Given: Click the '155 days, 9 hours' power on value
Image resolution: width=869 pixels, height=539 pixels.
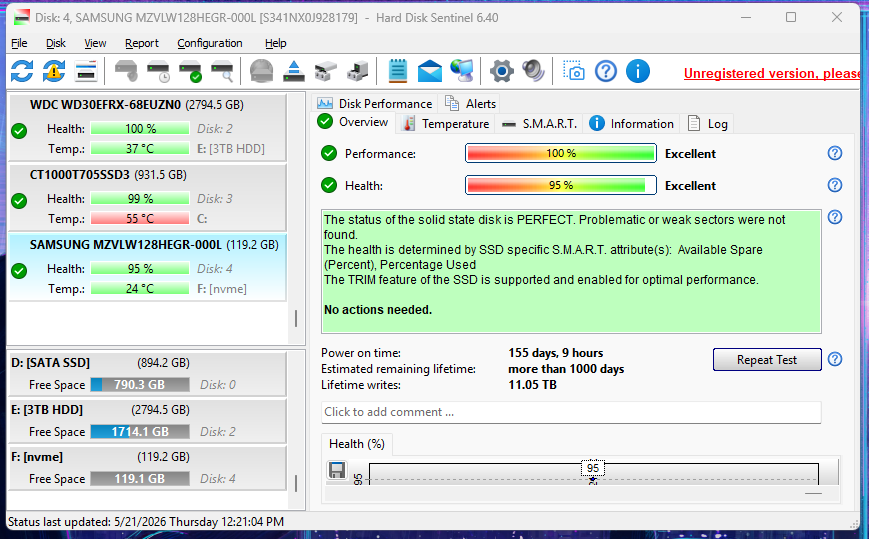Looking at the screenshot, I should 555,353.
